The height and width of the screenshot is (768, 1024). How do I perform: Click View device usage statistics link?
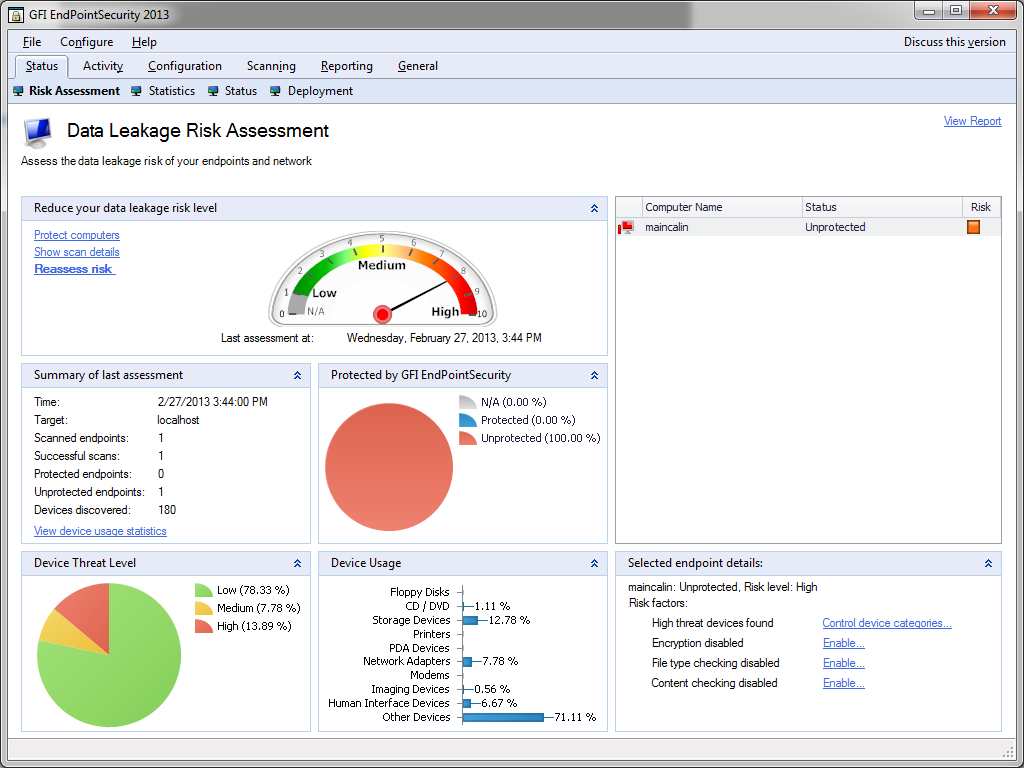pyautogui.click(x=101, y=531)
